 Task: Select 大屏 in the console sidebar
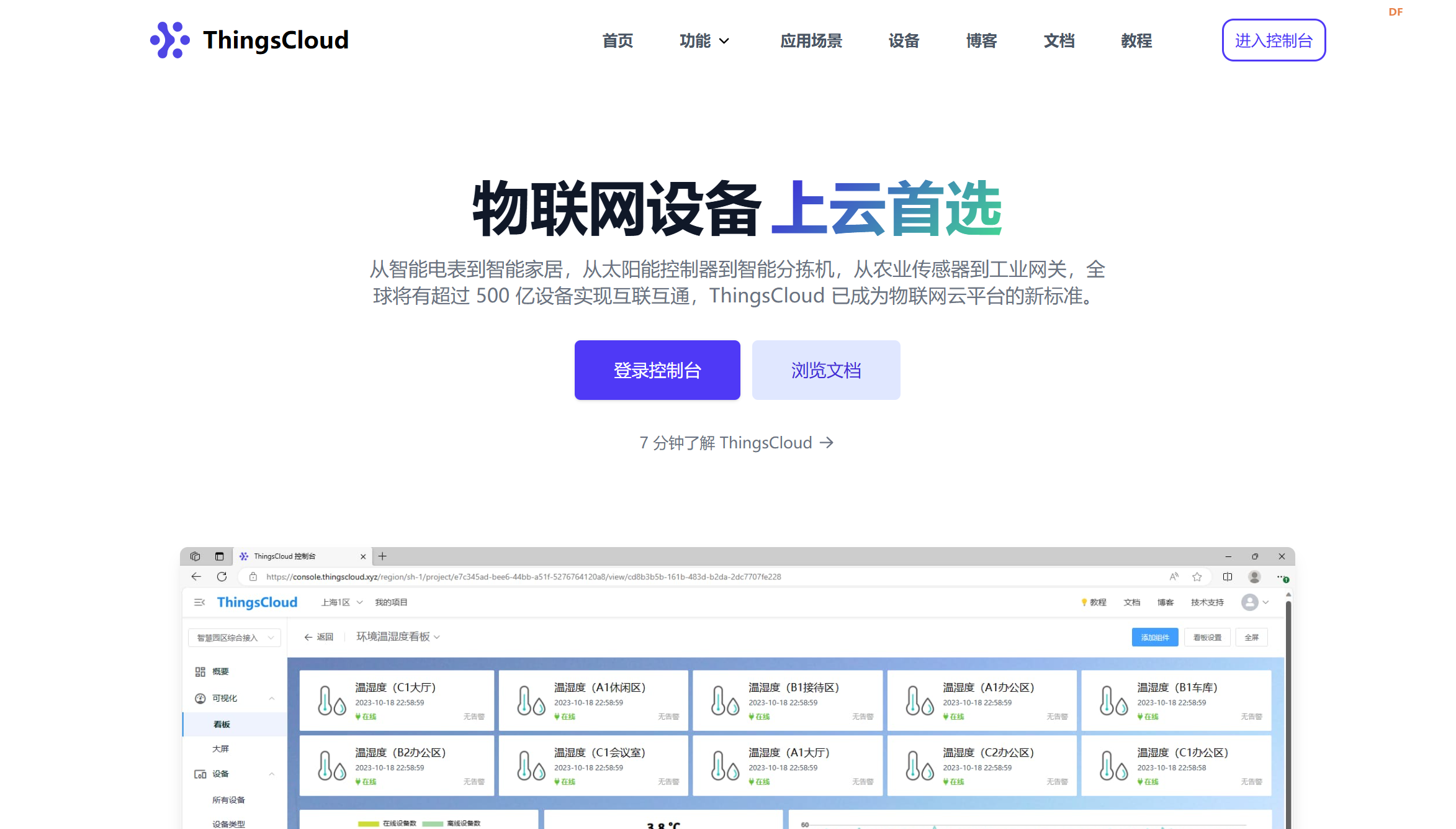[x=220, y=749]
